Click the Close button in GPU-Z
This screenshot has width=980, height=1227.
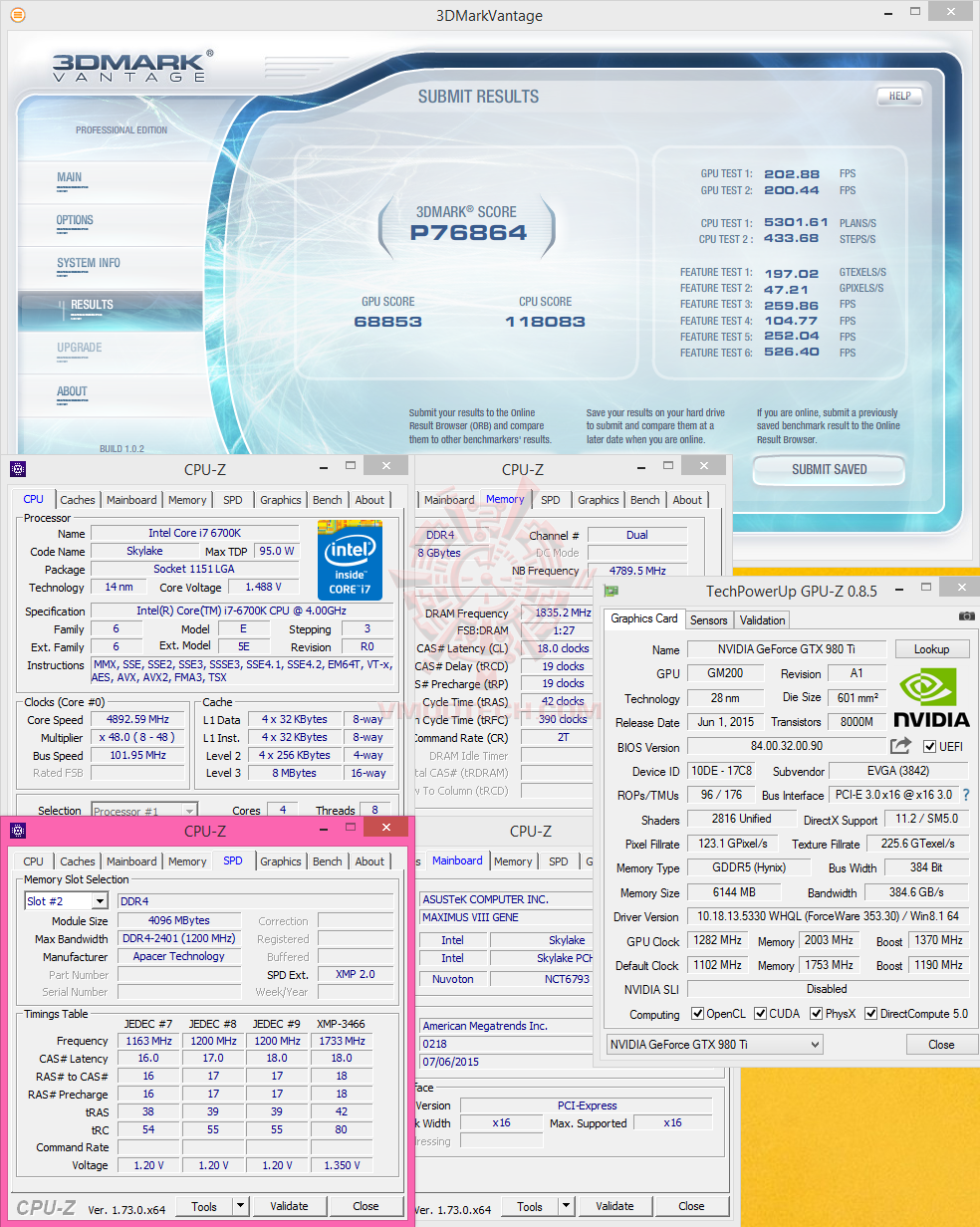(x=941, y=1045)
